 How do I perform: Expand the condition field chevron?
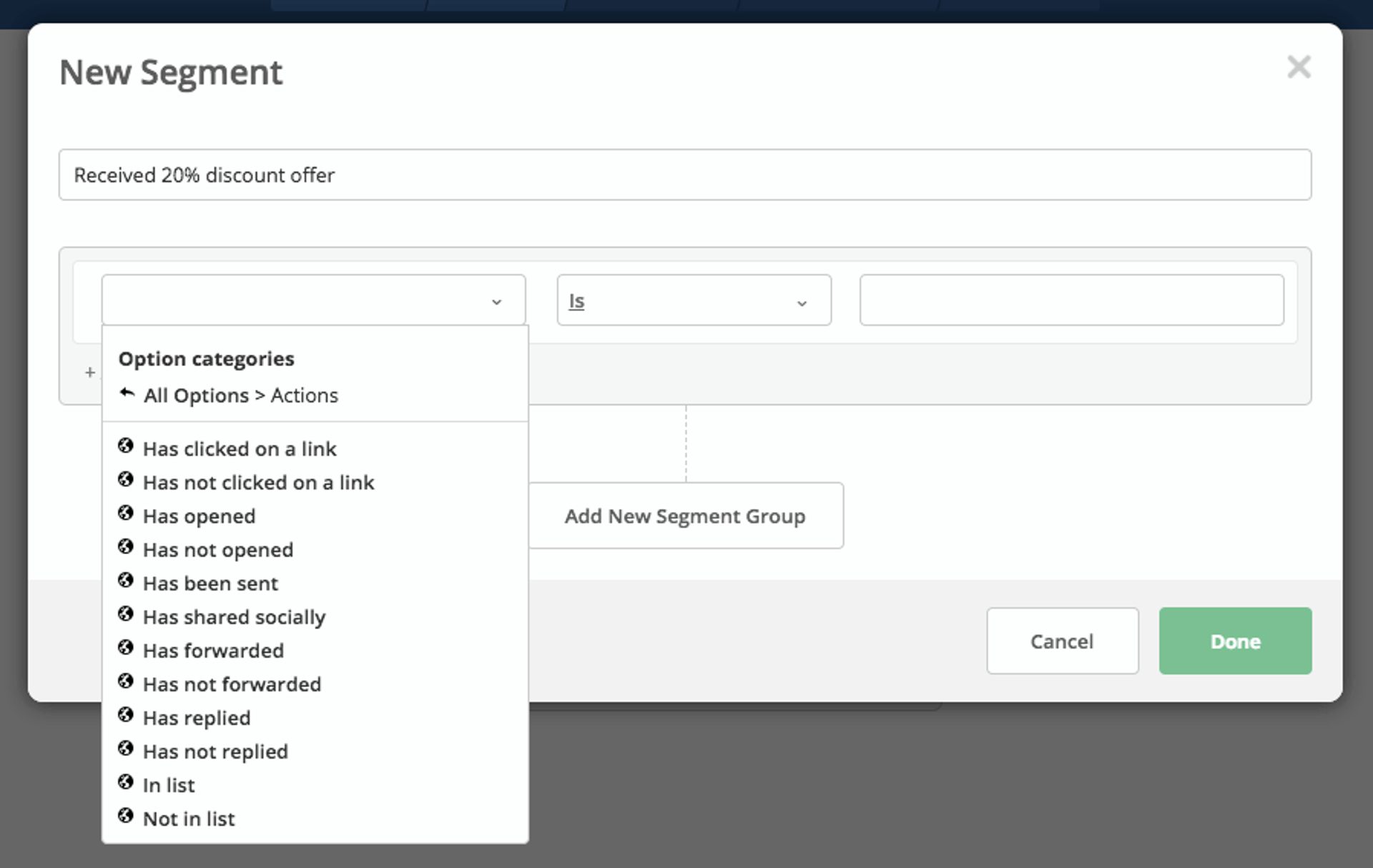[497, 301]
